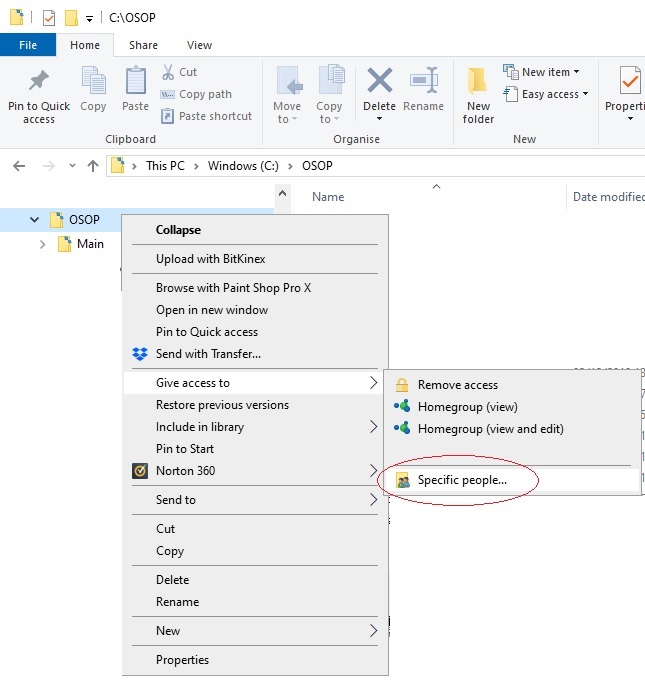The height and width of the screenshot is (682, 645).
Task: Click the Homegroup (view) network icon
Action: [x=402, y=406]
